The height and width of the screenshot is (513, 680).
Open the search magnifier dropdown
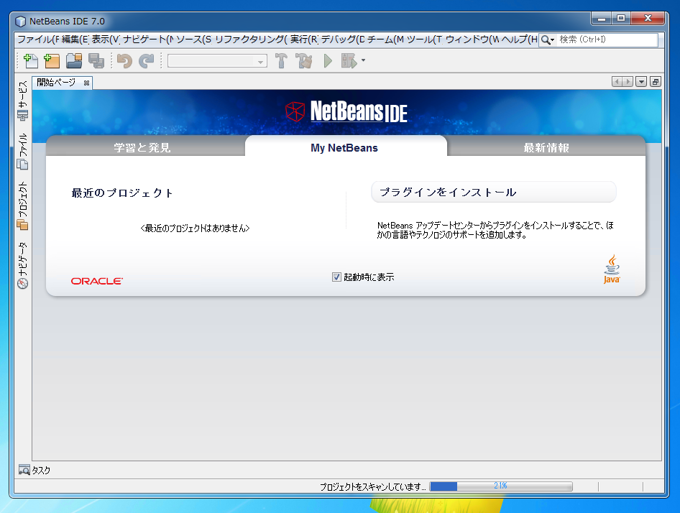(548, 40)
